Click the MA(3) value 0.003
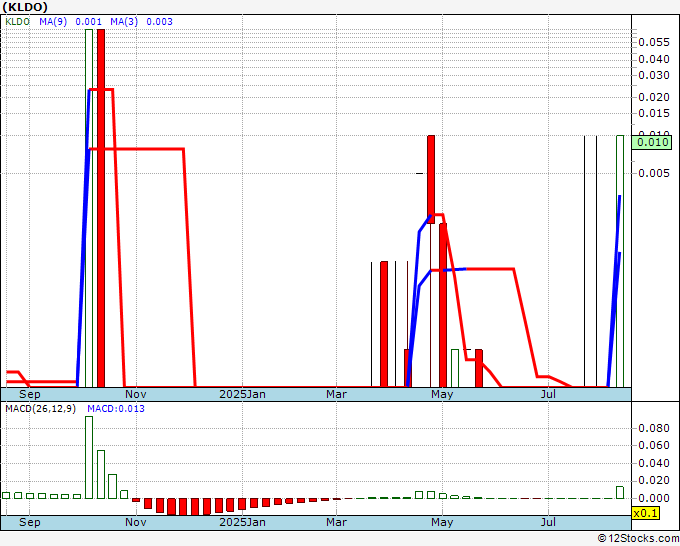 point(159,22)
